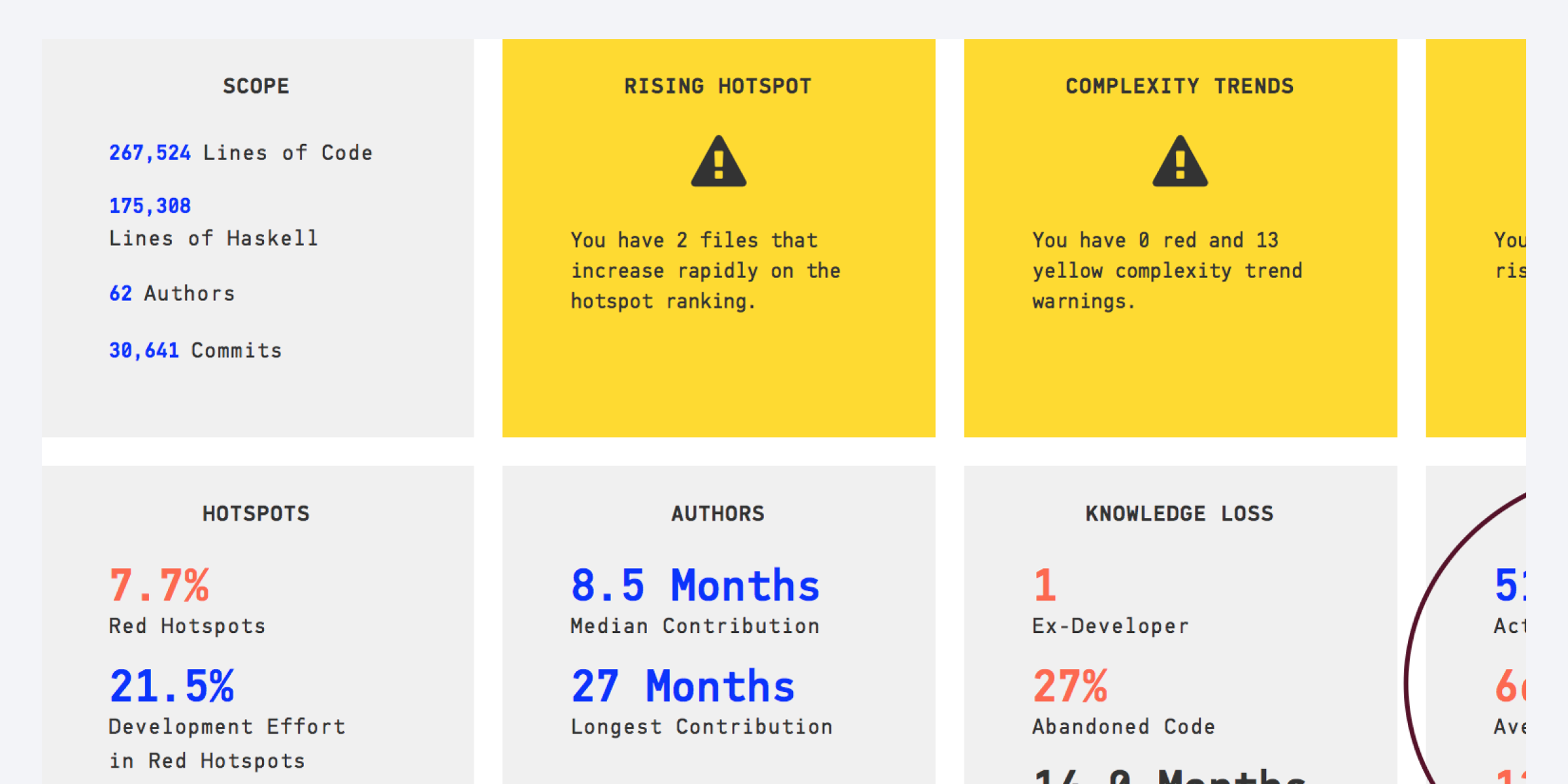Click the 62 Authors entry

[x=172, y=294]
